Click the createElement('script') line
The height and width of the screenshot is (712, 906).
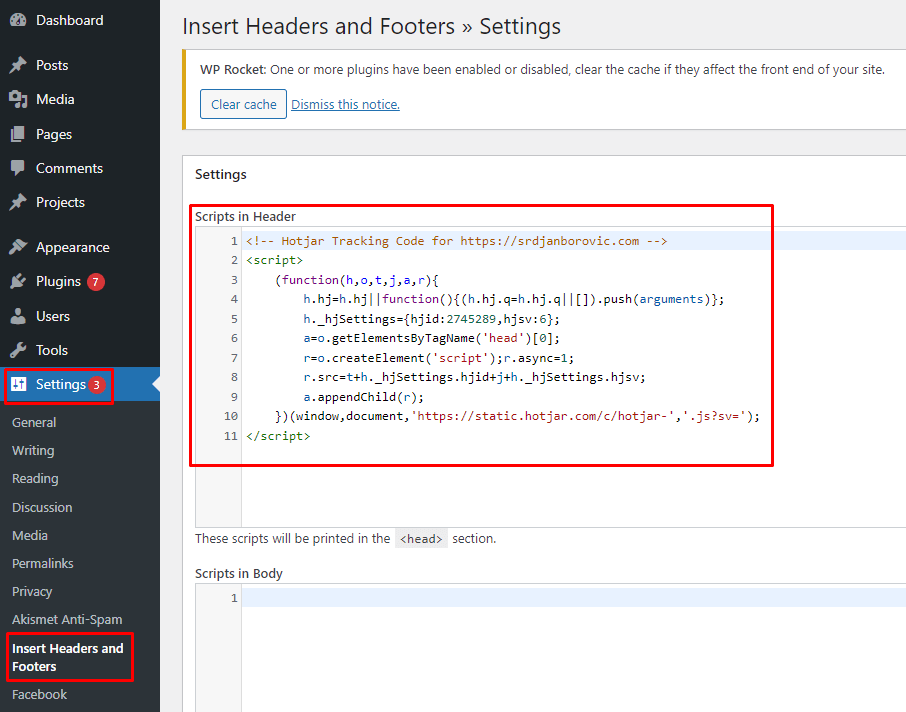point(439,358)
